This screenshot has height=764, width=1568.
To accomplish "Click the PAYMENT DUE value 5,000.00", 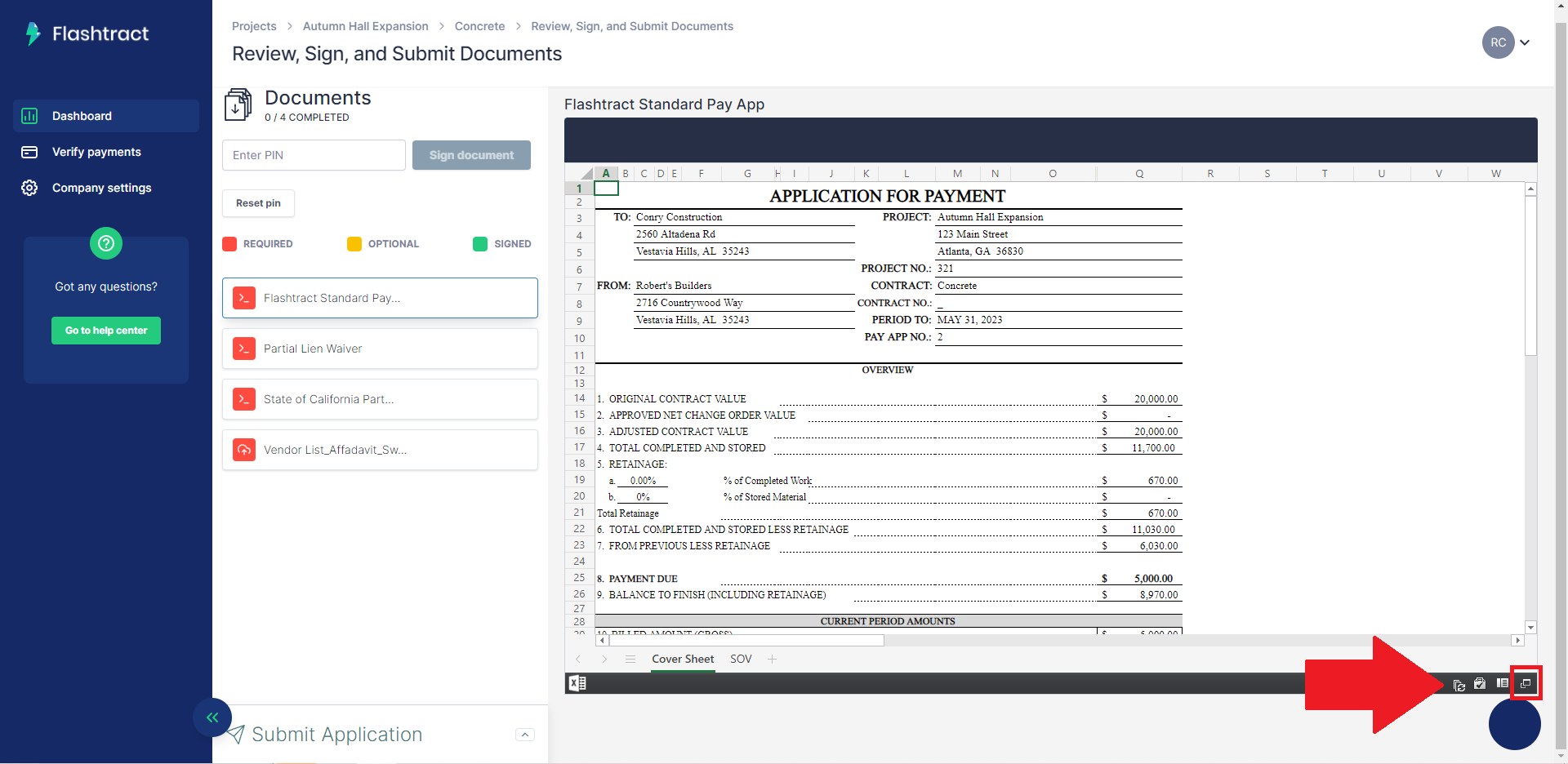I will [1153, 579].
